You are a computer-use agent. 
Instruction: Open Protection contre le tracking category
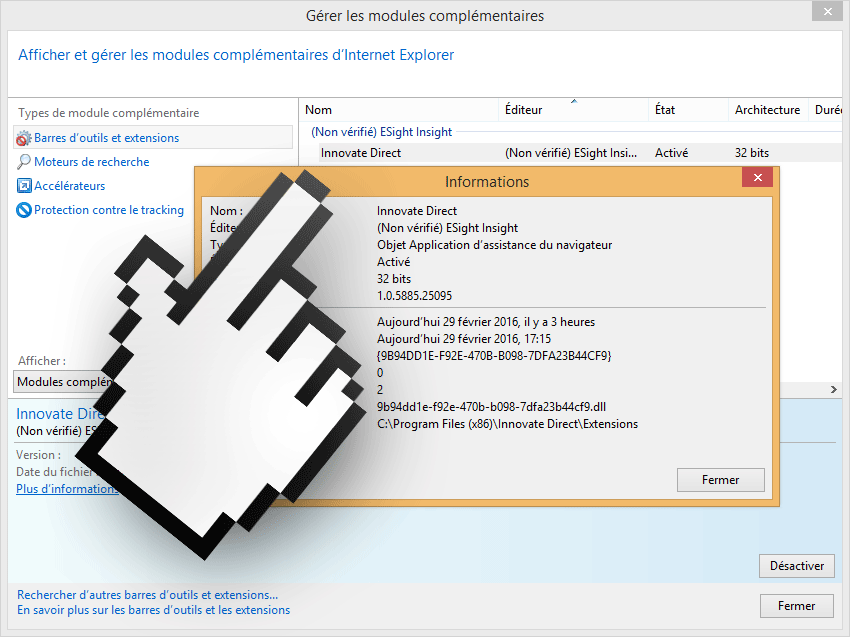(109, 210)
